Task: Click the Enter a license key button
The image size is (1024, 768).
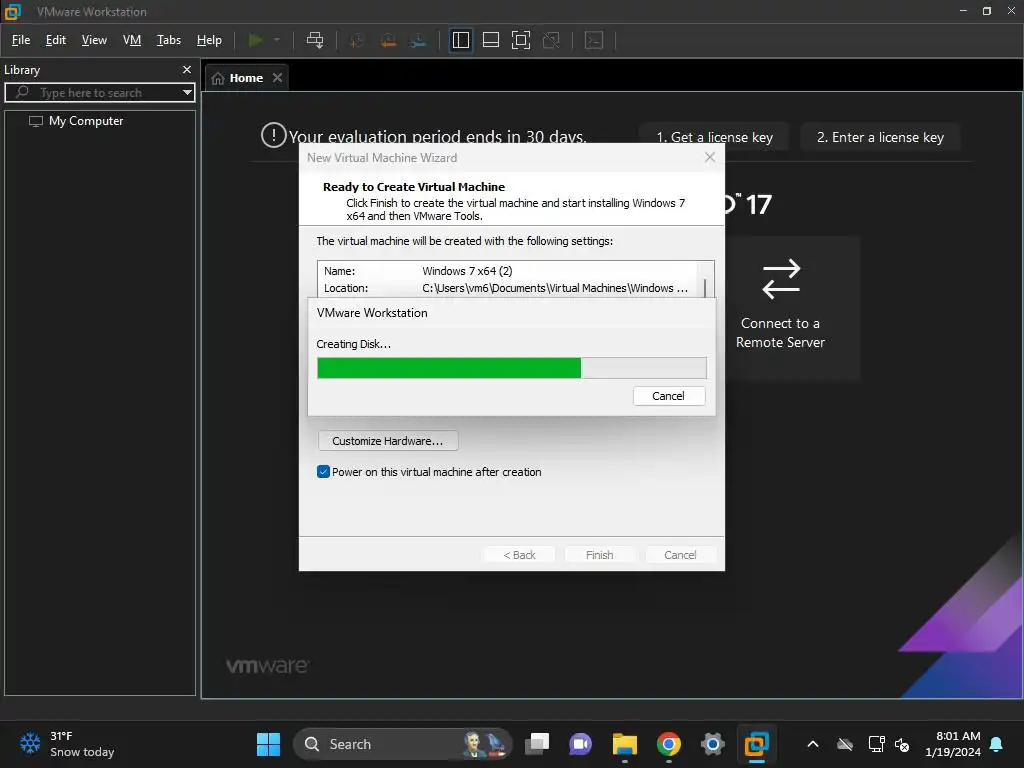Action: pos(880,137)
